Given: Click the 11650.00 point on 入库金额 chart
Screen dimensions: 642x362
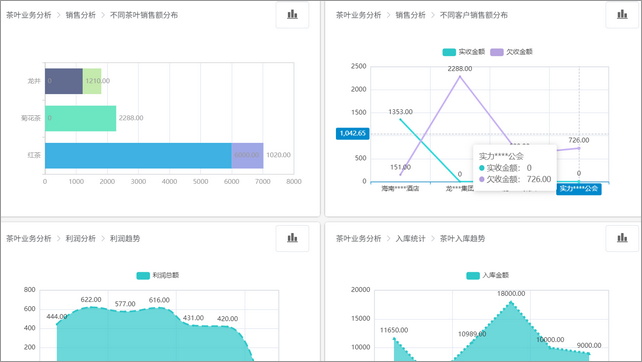Looking at the screenshot, I should click(394, 338).
